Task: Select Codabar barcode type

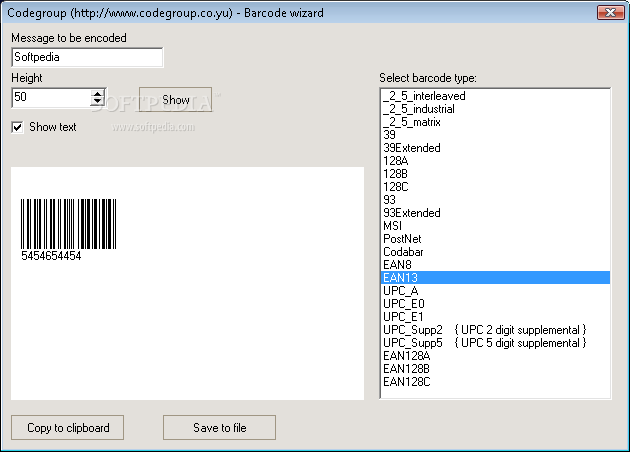Action: (495, 252)
